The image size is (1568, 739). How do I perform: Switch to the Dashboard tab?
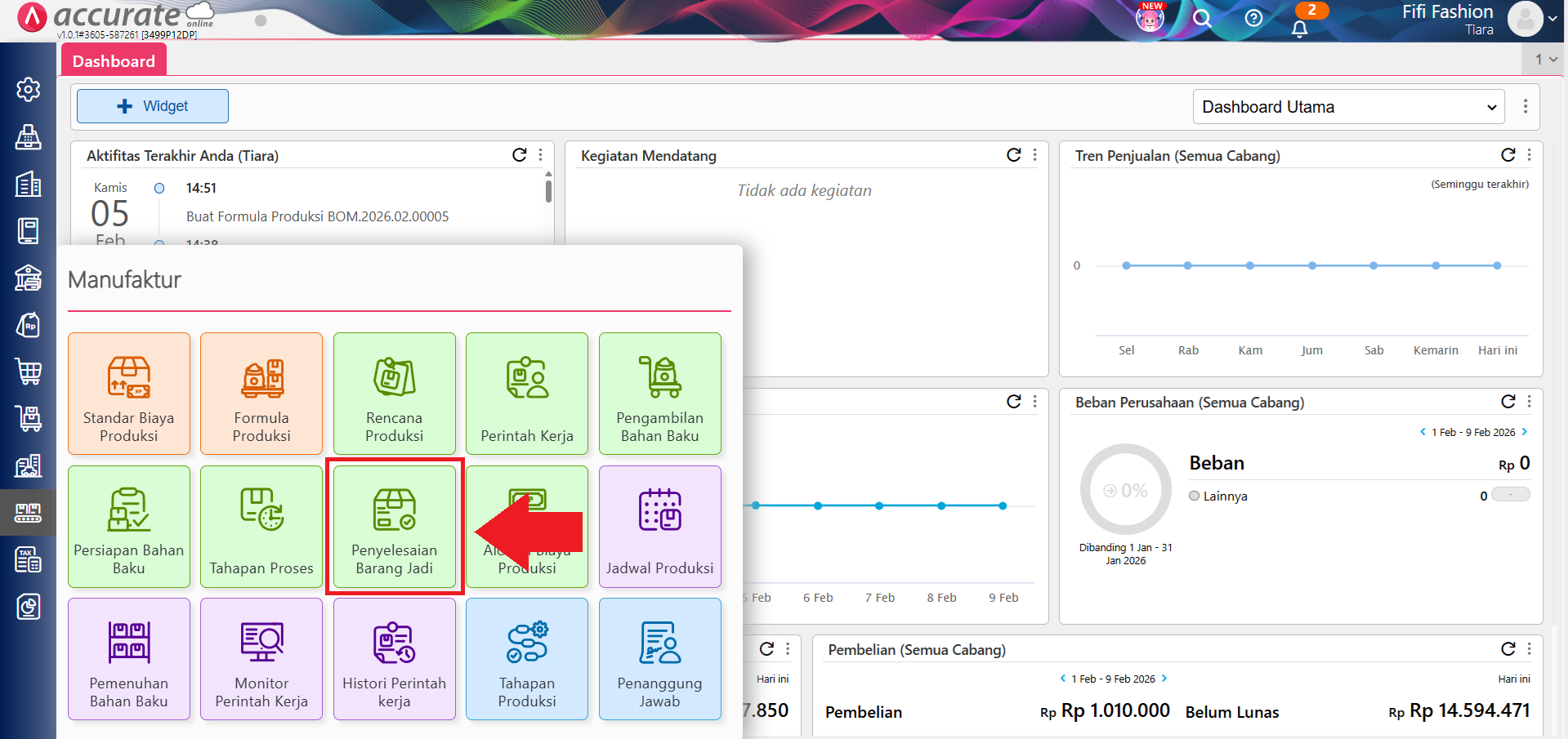[114, 61]
